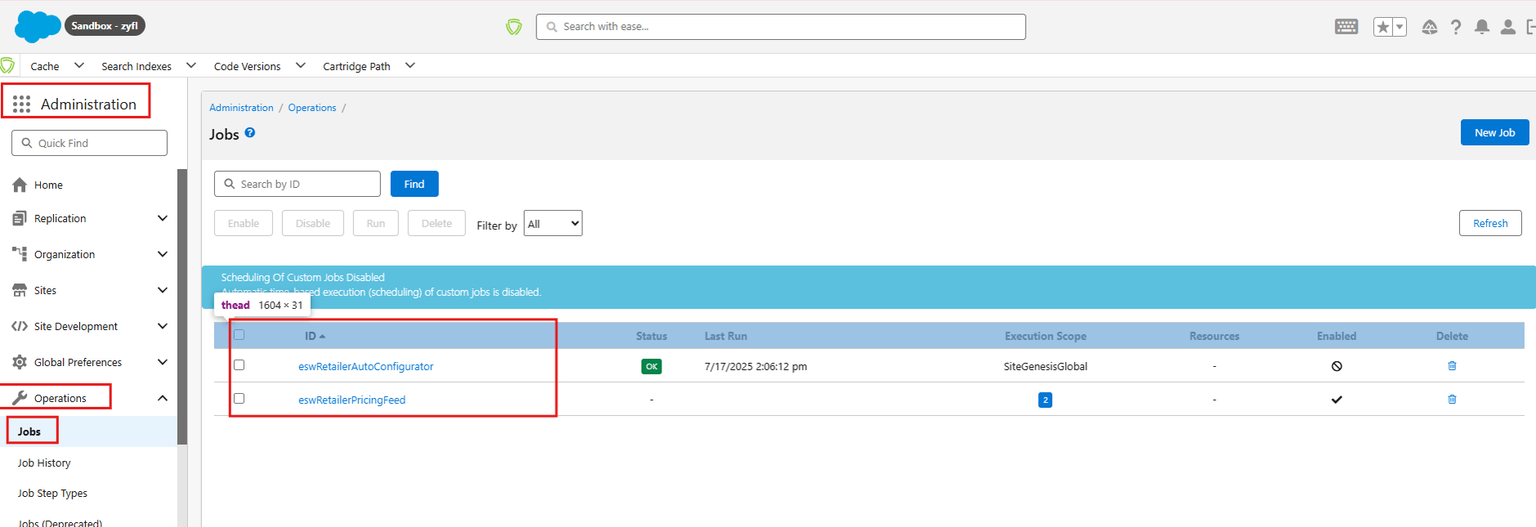
Task: Delete eswRetailerPricingFeed via trash icon
Action: click(x=1452, y=399)
